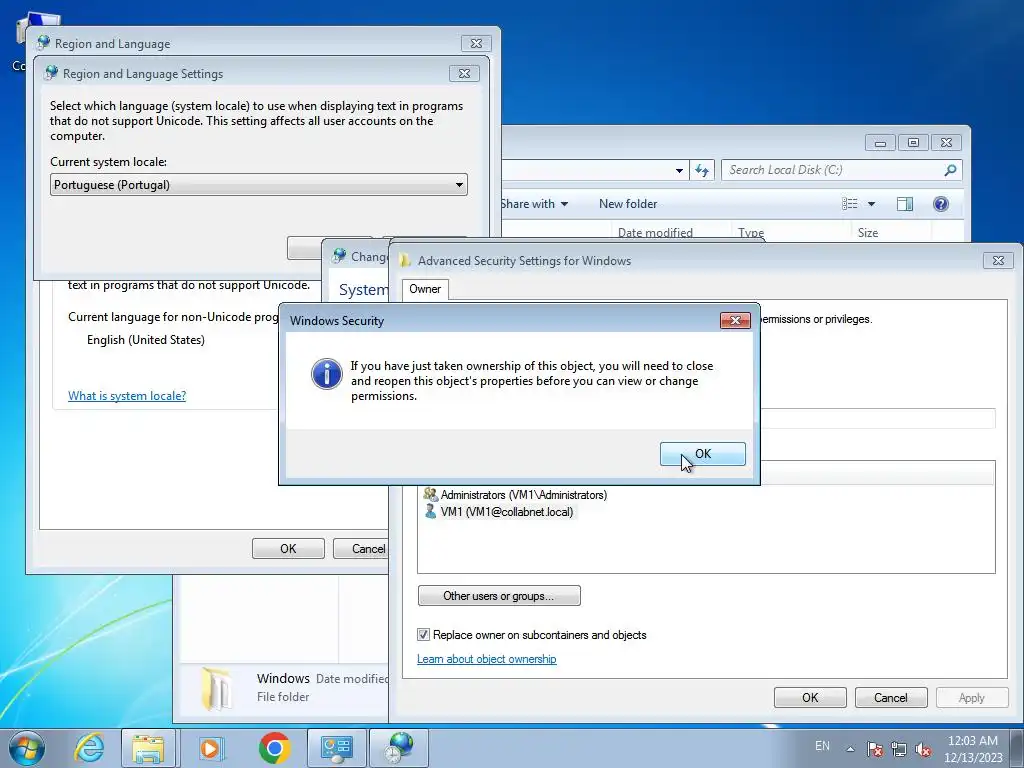This screenshot has height=768, width=1024.
Task: Launch Google Chrome from the taskbar
Action: pyautogui.click(x=274, y=748)
